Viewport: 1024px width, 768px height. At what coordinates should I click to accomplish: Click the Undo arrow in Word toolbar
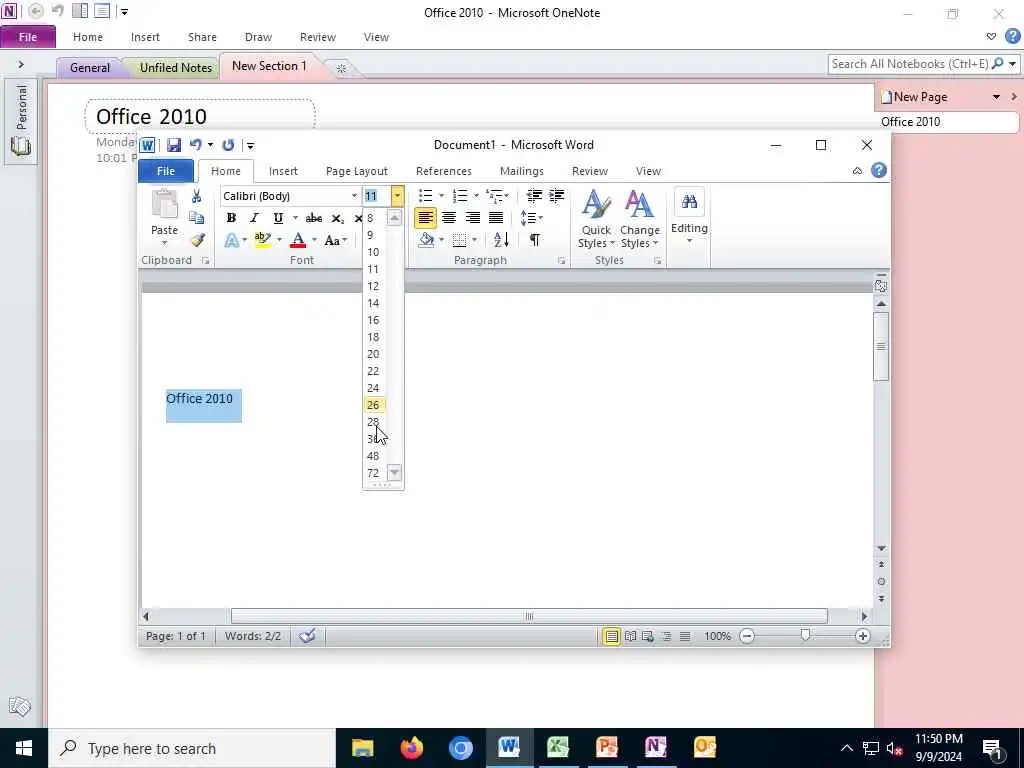pyautogui.click(x=195, y=145)
